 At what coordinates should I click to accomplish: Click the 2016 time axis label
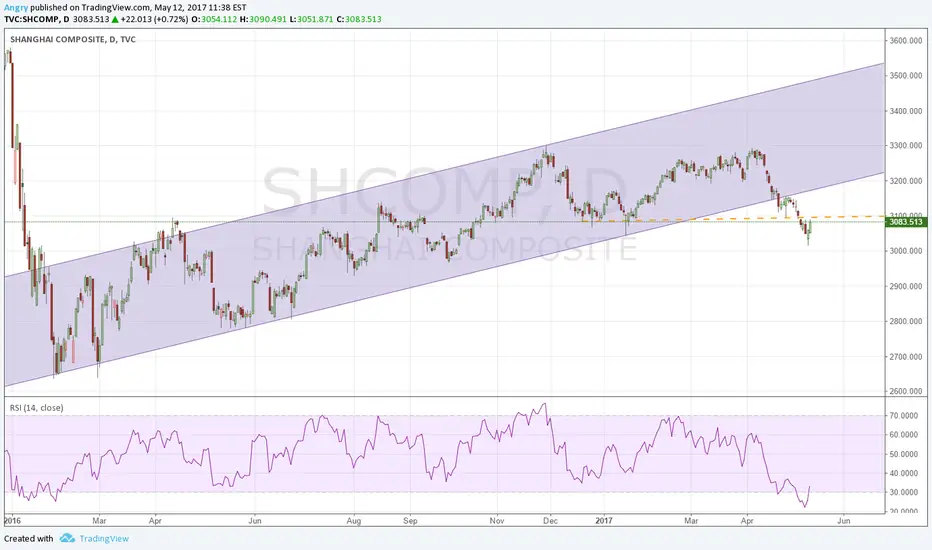pos(12,521)
